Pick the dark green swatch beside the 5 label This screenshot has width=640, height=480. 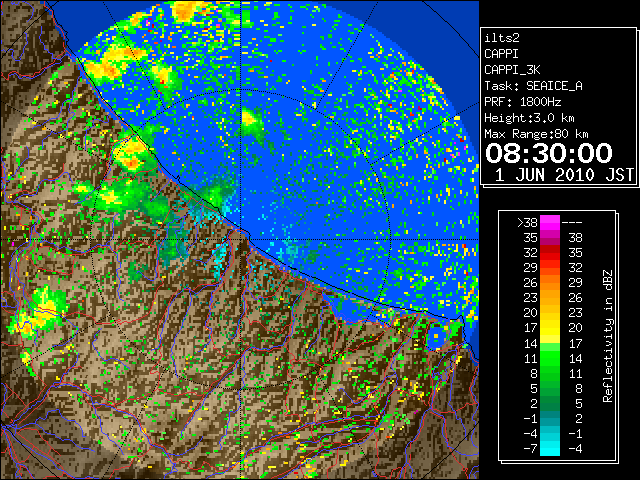tap(550, 389)
